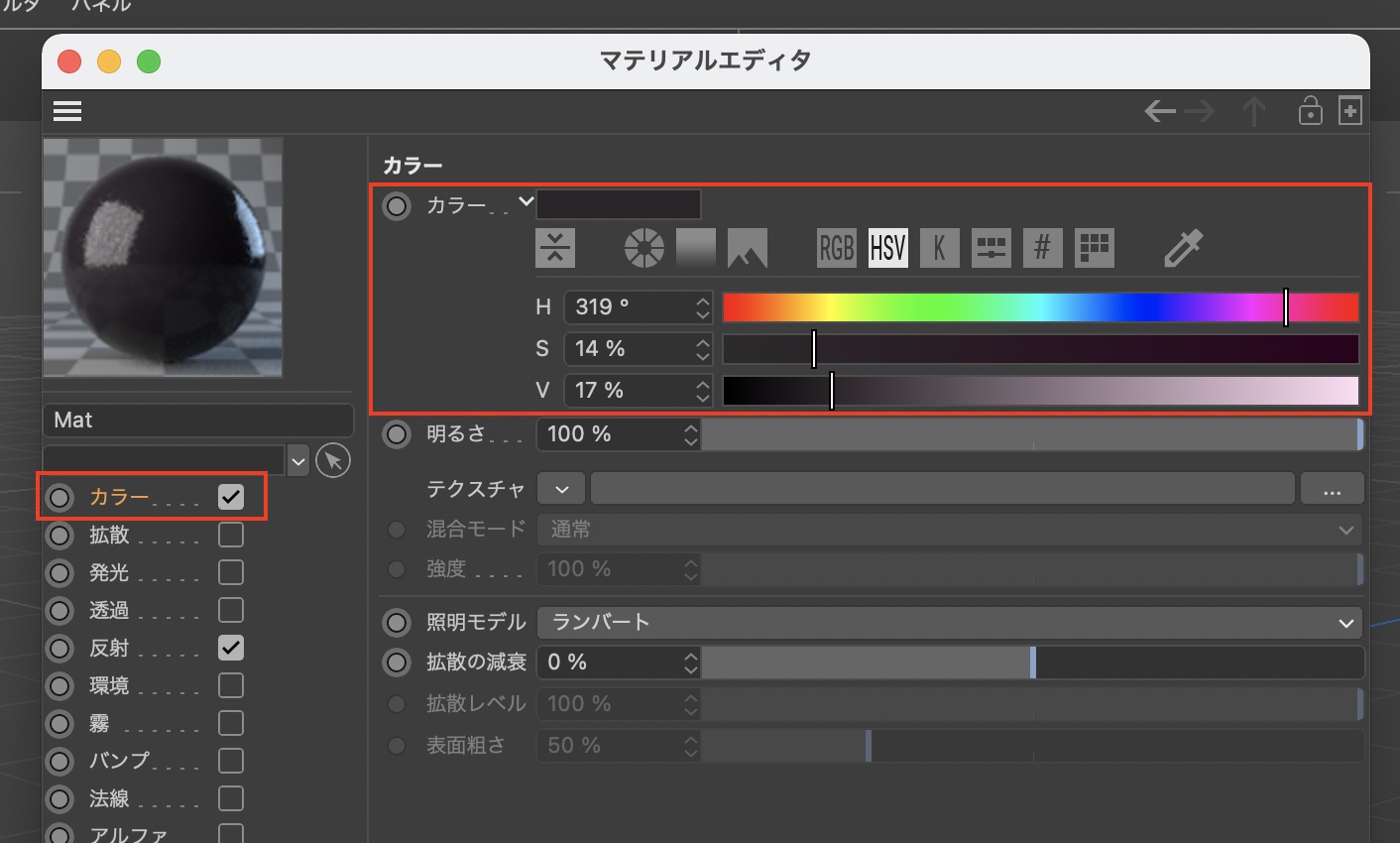The width and height of the screenshot is (1400, 843).
Task: Open the color swatches grid icon
Action: click(x=1094, y=248)
